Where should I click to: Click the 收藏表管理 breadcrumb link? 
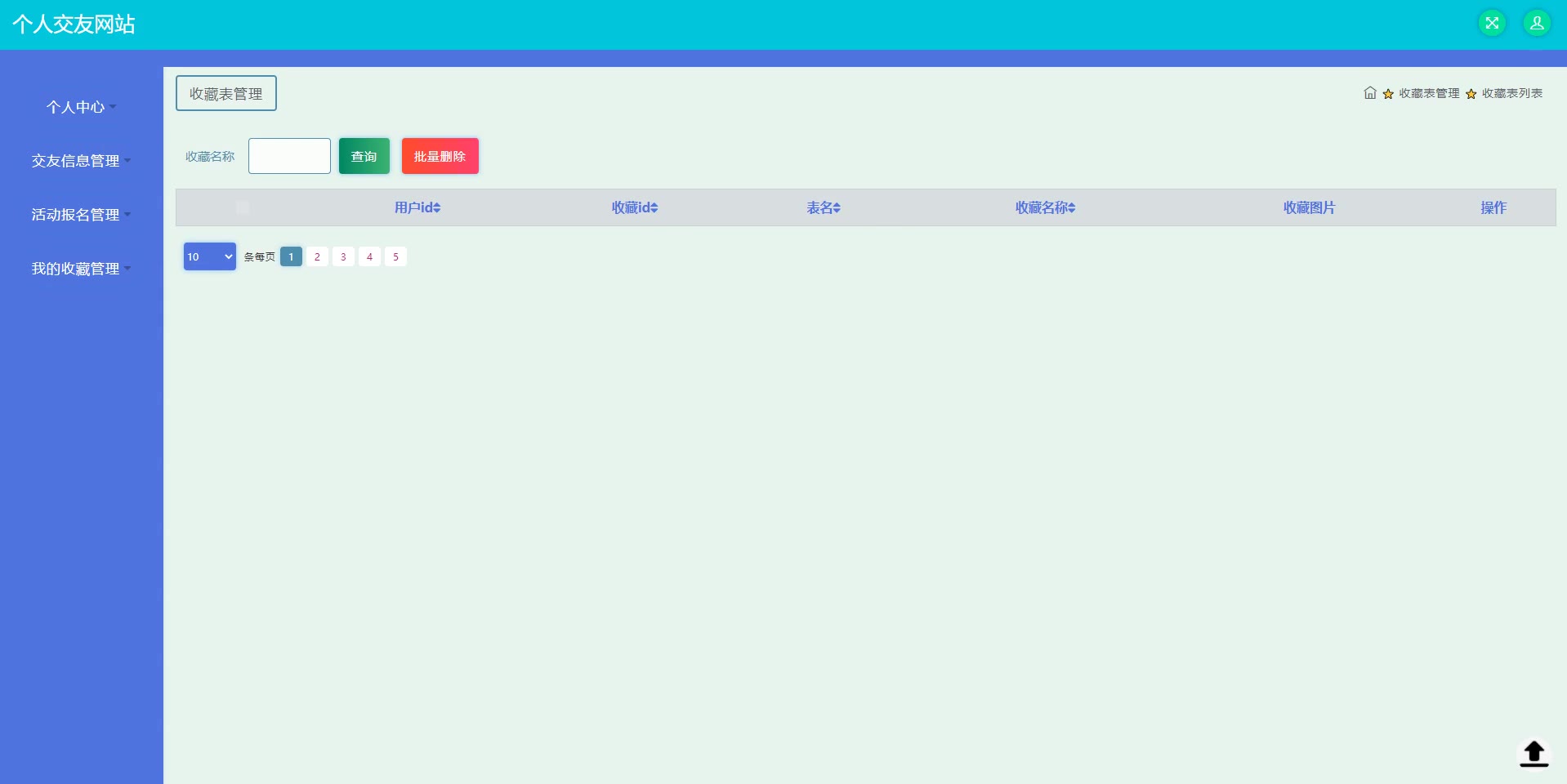[x=1429, y=93]
